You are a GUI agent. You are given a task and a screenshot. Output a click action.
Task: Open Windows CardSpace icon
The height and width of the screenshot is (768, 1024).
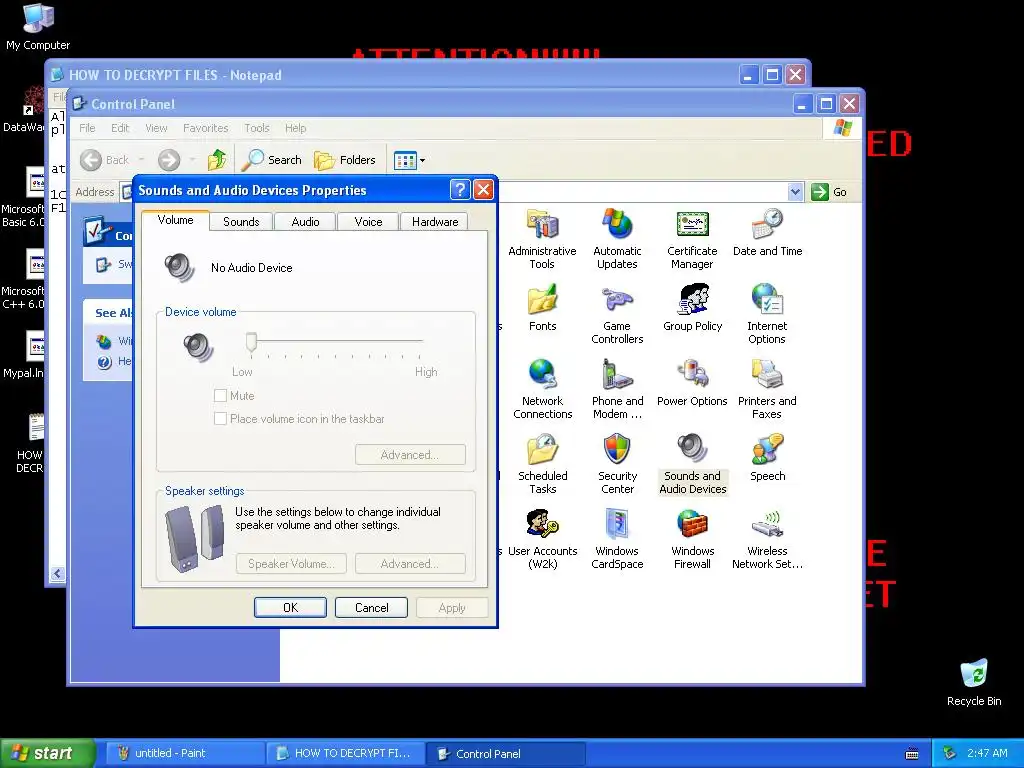617,539
